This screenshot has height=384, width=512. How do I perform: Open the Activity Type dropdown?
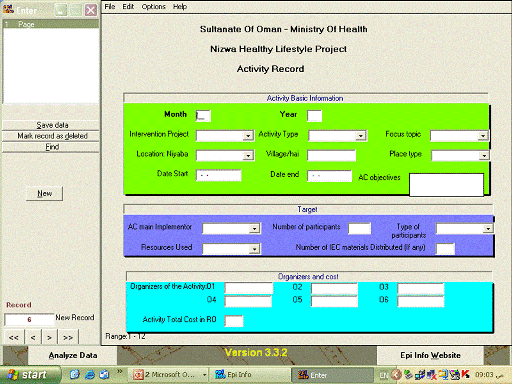360,136
